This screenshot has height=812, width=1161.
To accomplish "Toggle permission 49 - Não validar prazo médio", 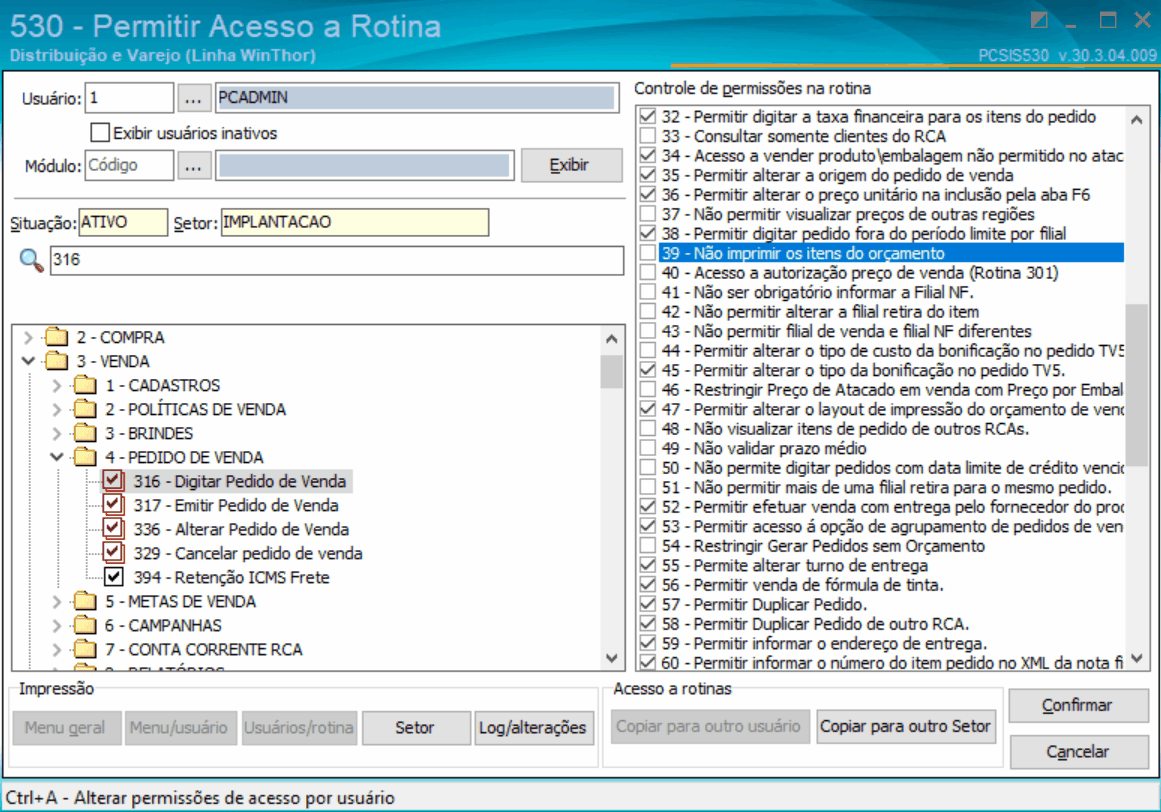I will [648, 448].
